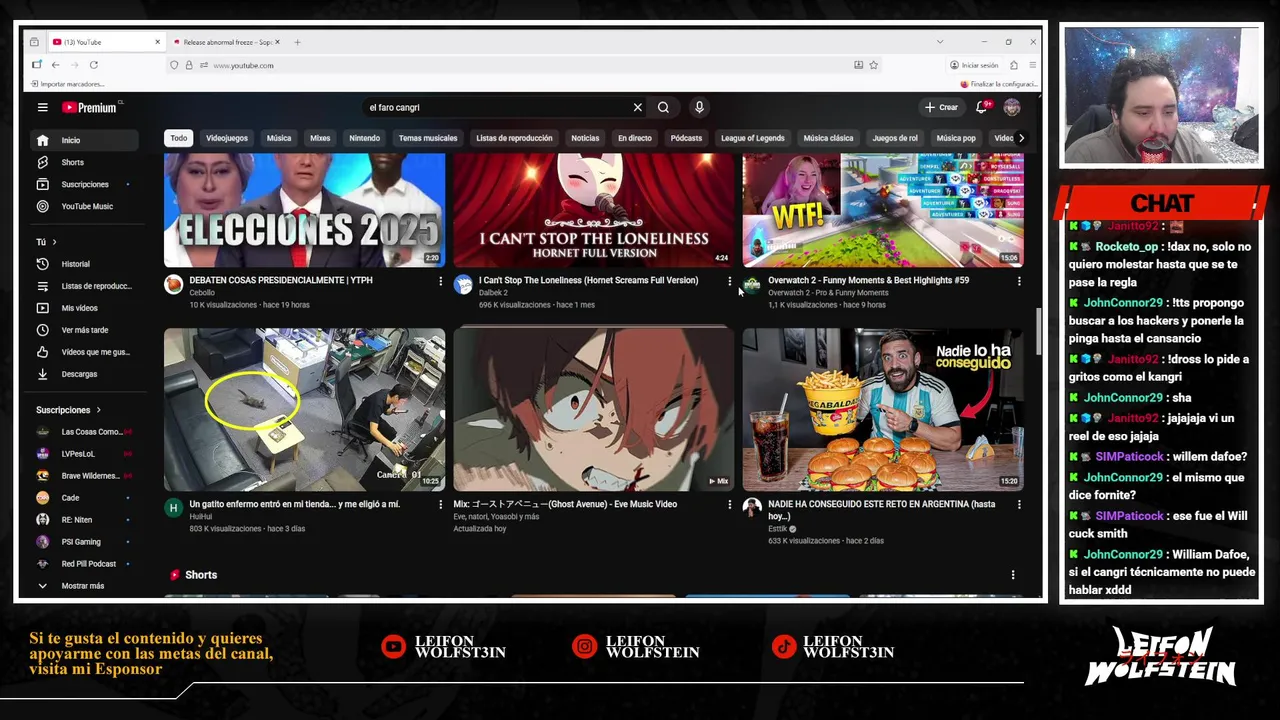Expand Mostrar más in subscriptions list
Viewport: 1280px width, 720px height.
click(x=83, y=586)
